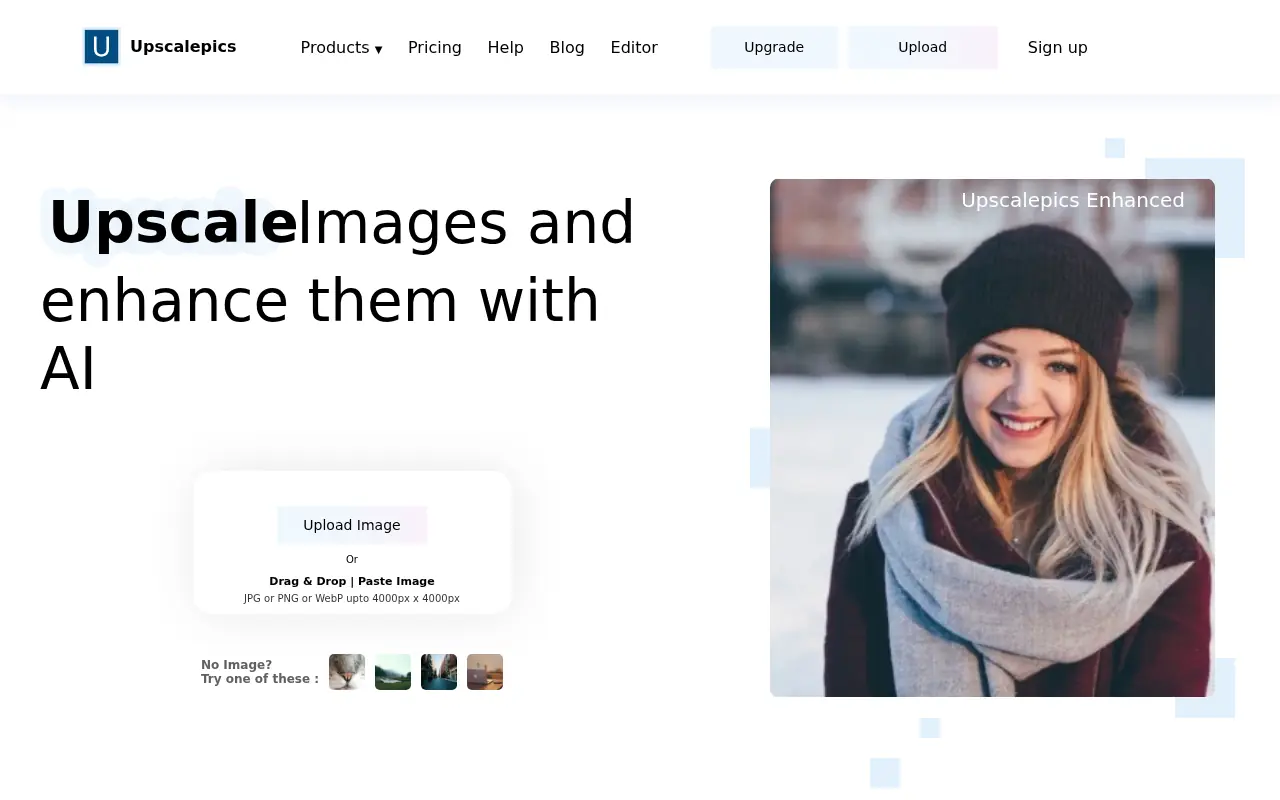Click the Upload button in navbar
Screen dimensions: 1280x800
coord(922,47)
